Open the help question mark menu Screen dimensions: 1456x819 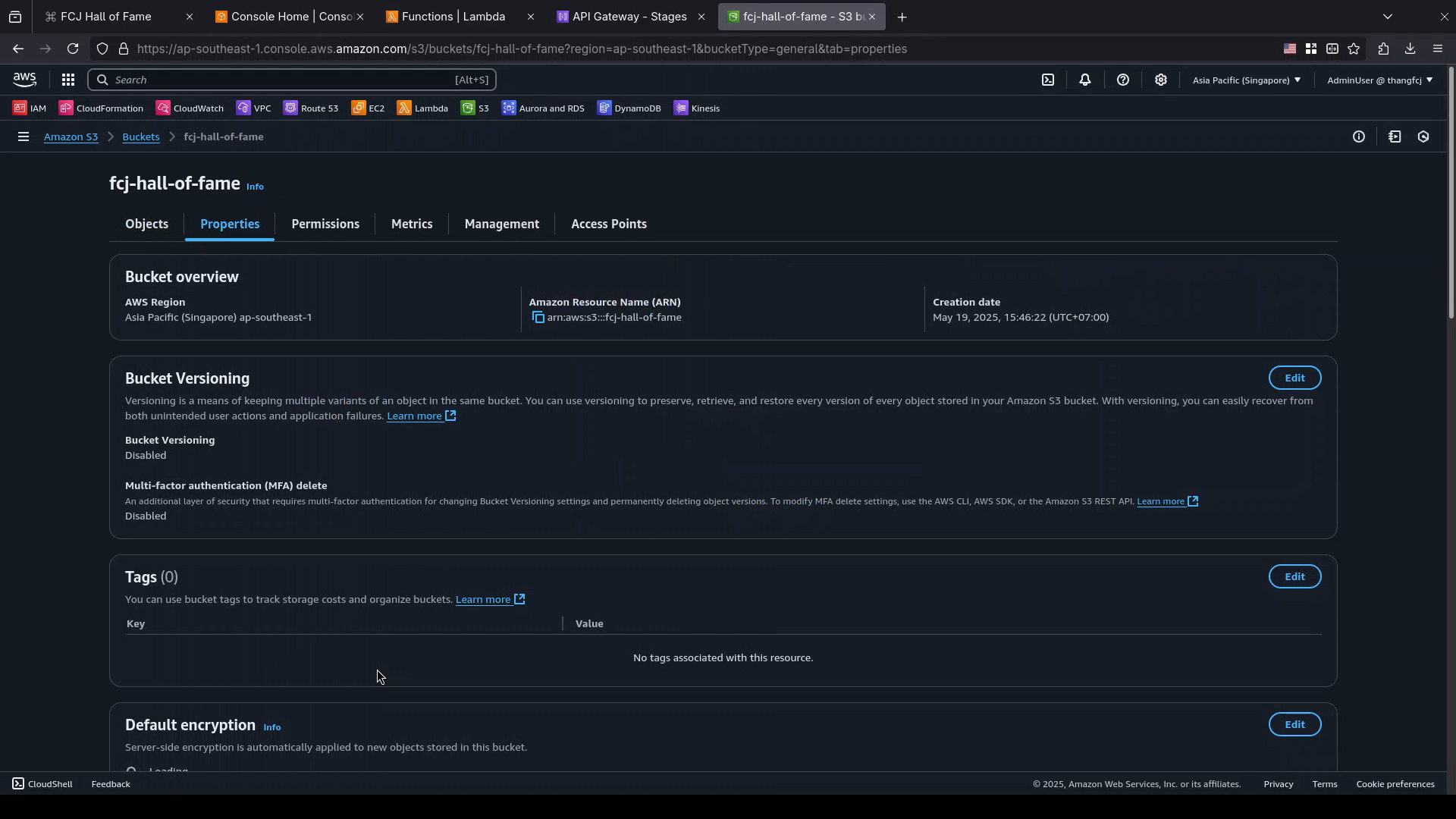(1123, 80)
